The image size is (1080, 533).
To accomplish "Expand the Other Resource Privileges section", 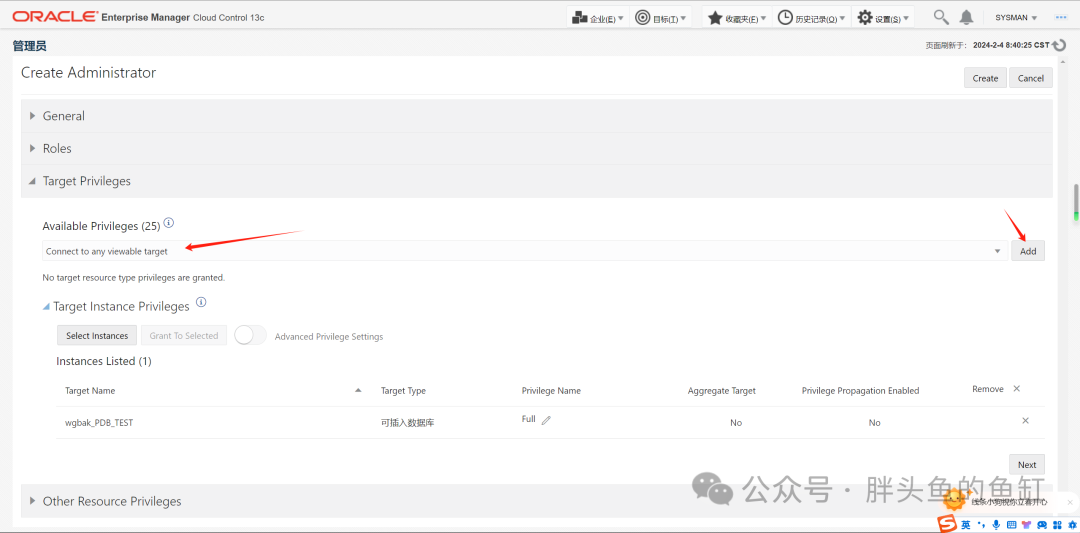I will coord(32,501).
